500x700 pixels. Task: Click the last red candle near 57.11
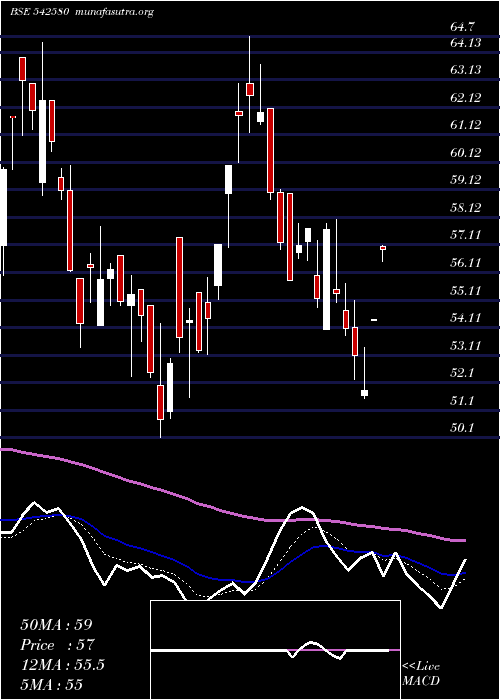point(383,248)
